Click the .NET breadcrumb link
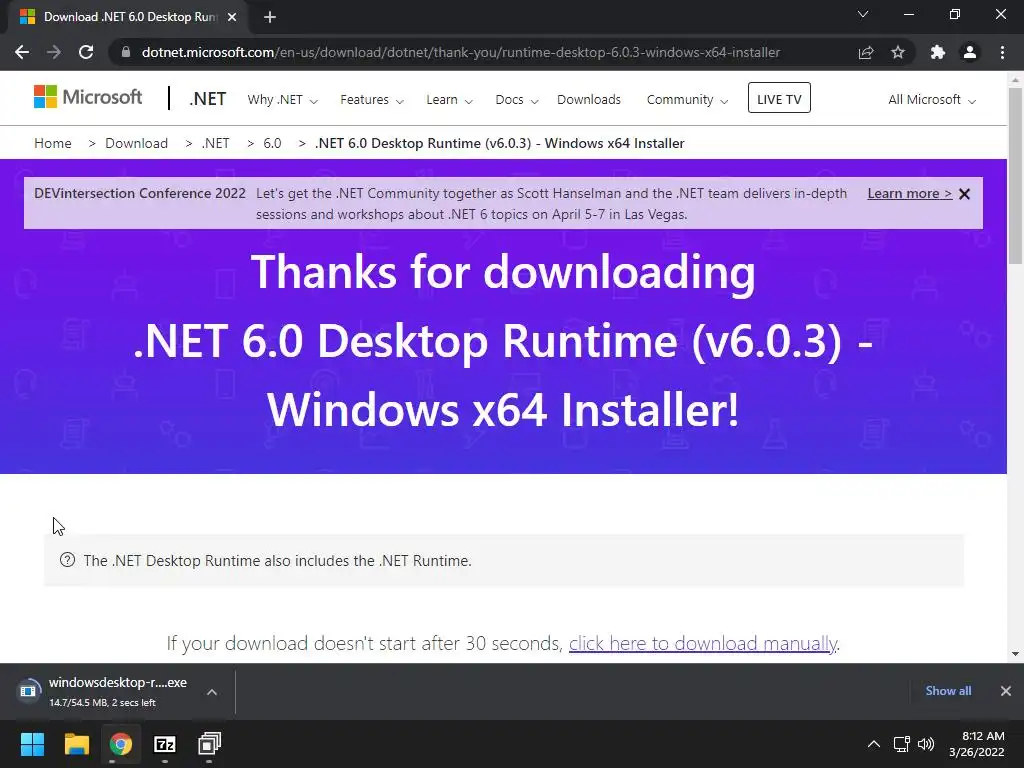Viewport: 1024px width, 768px height. (216, 143)
